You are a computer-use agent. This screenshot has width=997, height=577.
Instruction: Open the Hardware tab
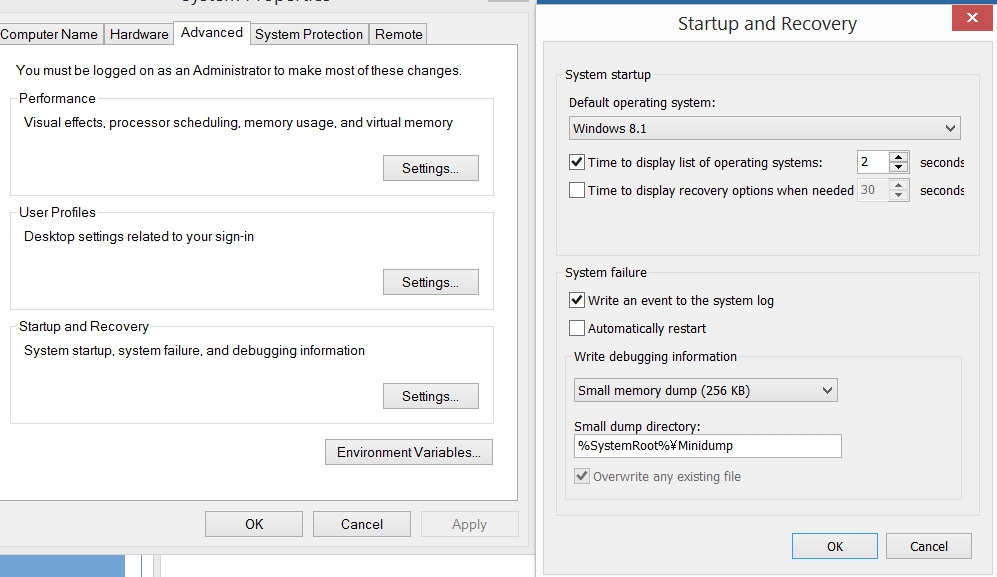coord(139,34)
